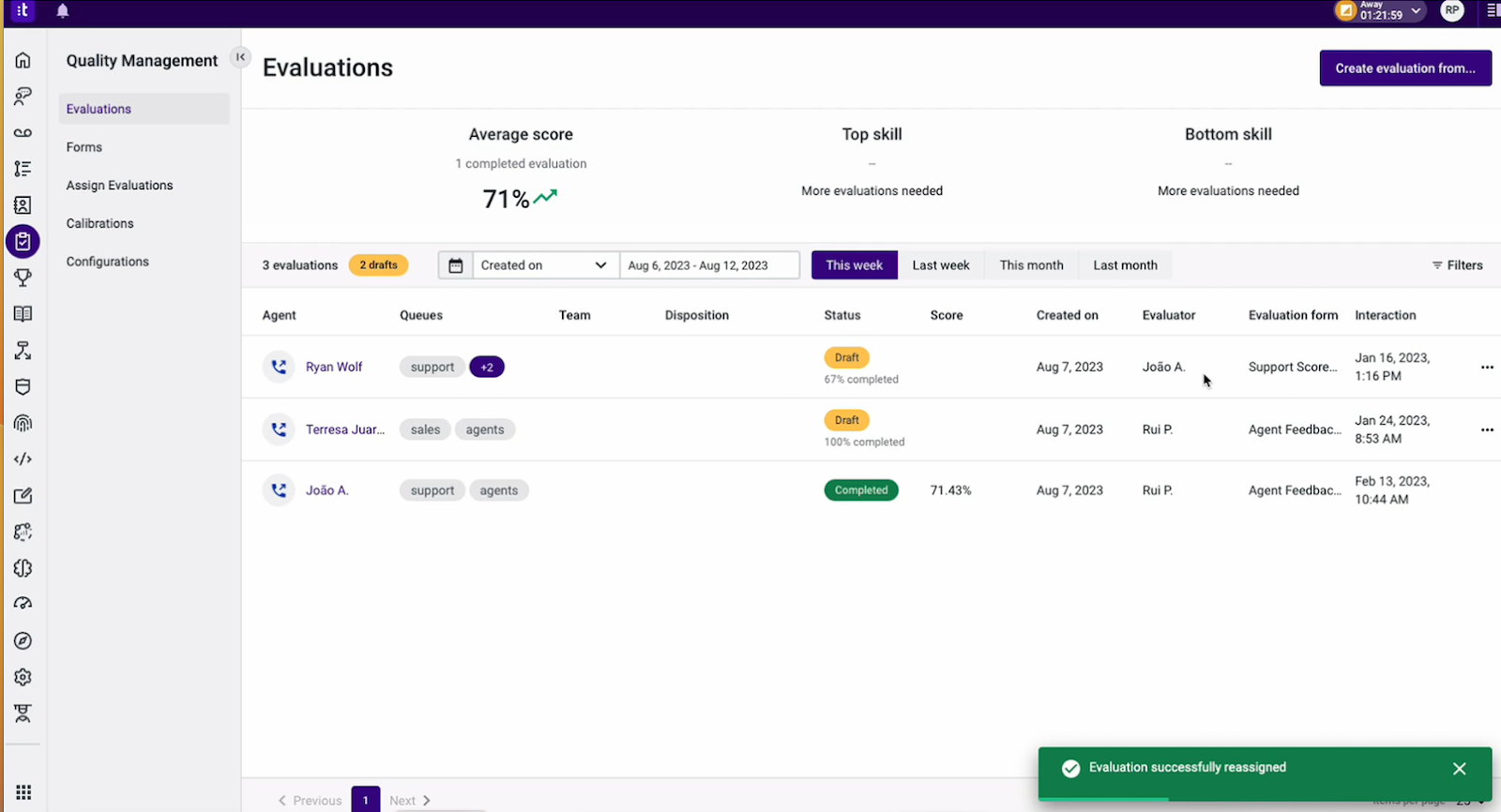Open the compass icon in the sidebar
Image resolution: width=1501 pixels, height=812 pixels.
tap(23, 641)
